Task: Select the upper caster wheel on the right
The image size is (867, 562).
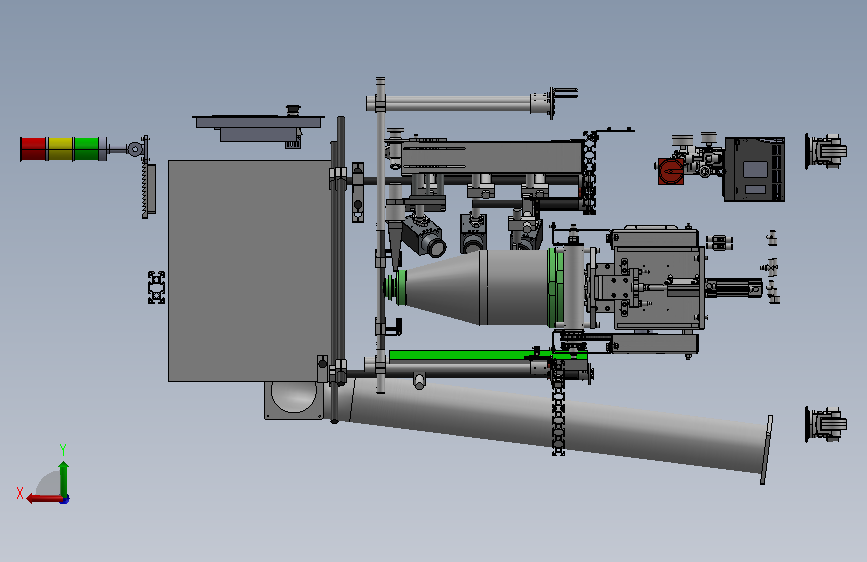Action: point(825,150)
